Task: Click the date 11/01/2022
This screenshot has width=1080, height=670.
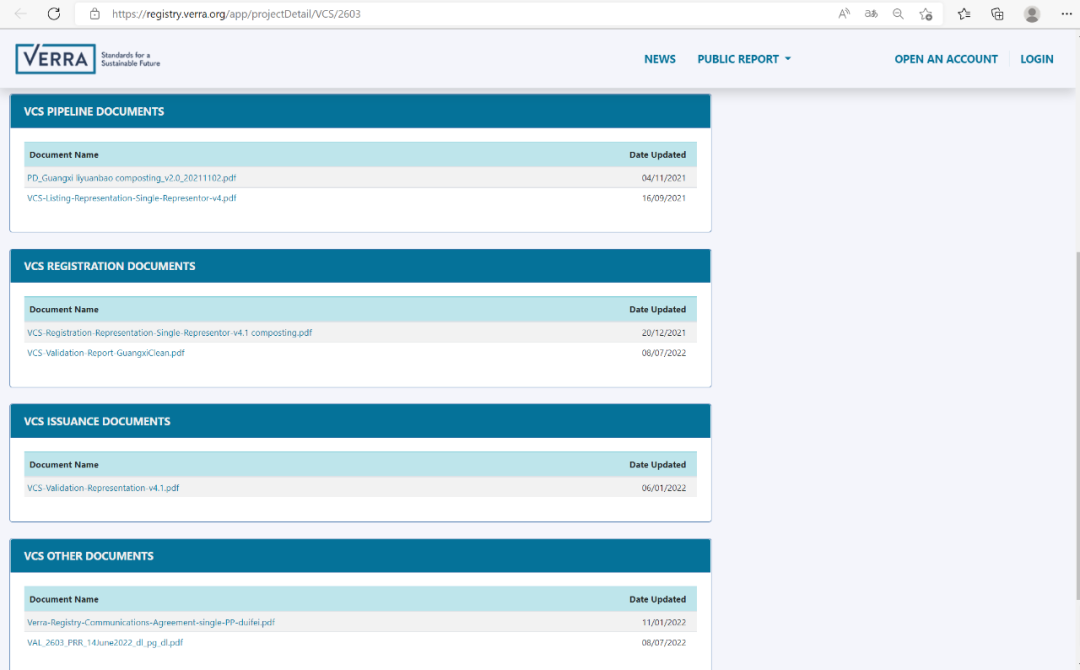Action: pos(664,622)
